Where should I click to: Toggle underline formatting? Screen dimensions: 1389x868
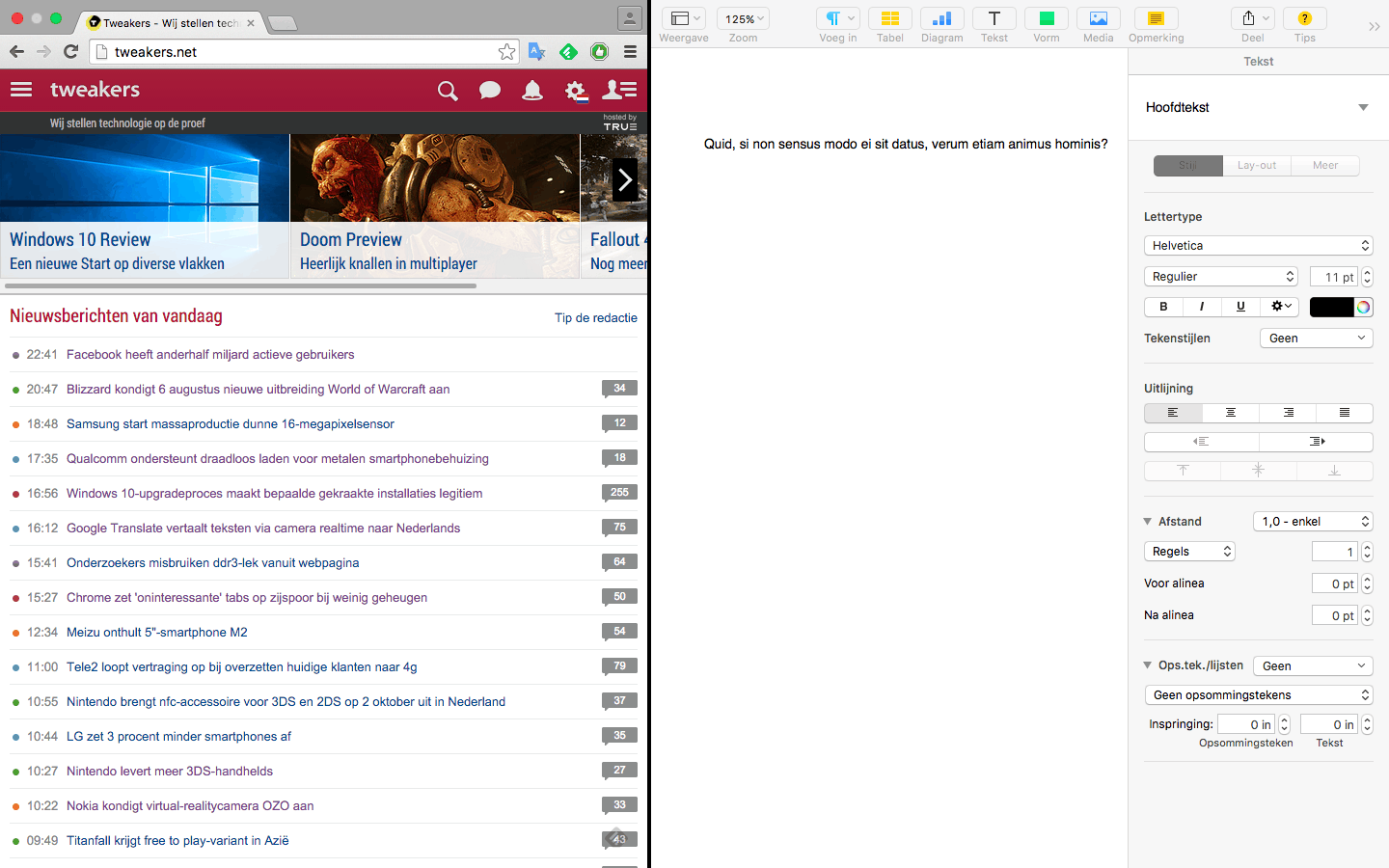(1239, 306)
